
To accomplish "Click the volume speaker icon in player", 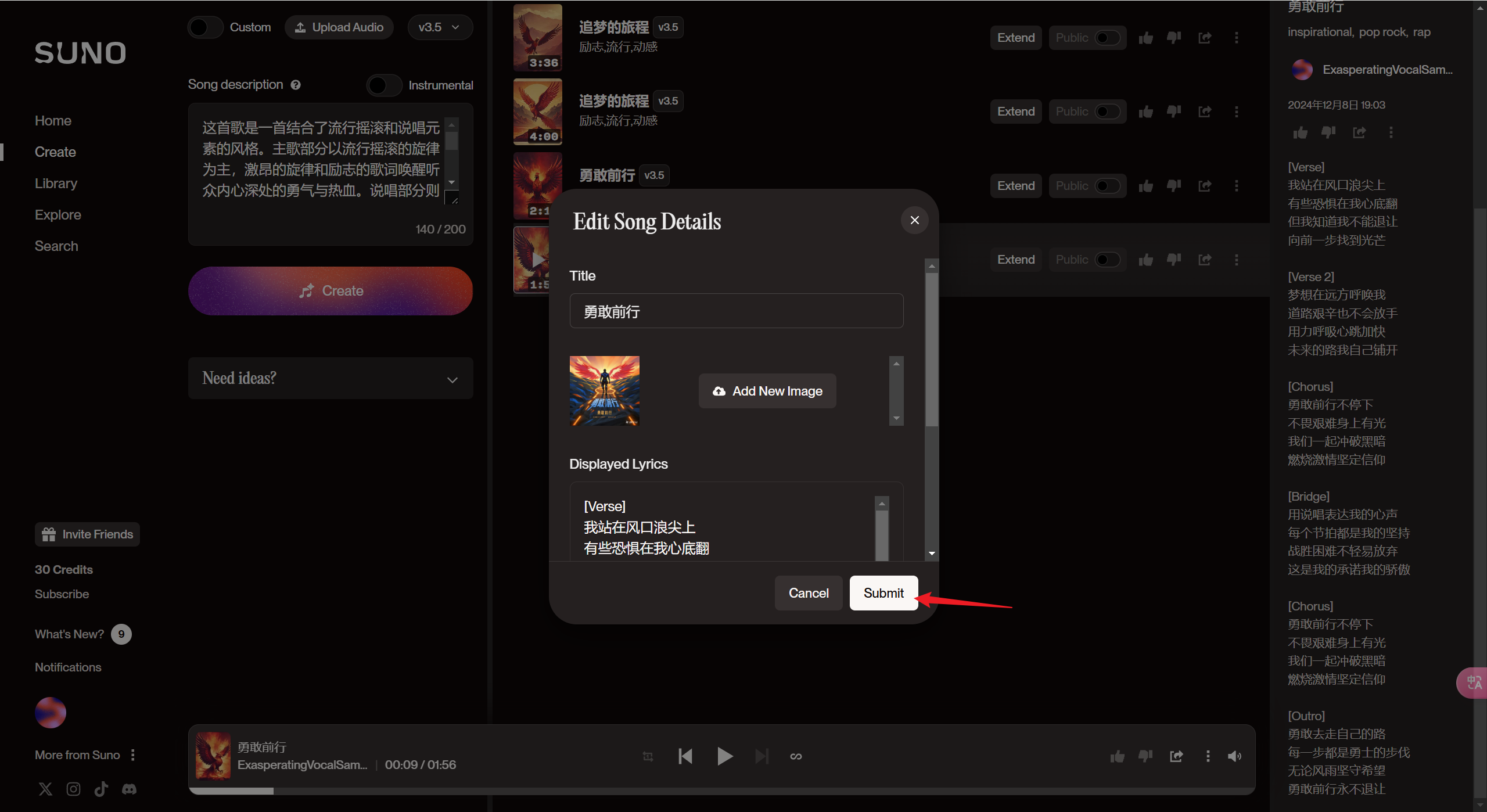I will point(1234,756).
